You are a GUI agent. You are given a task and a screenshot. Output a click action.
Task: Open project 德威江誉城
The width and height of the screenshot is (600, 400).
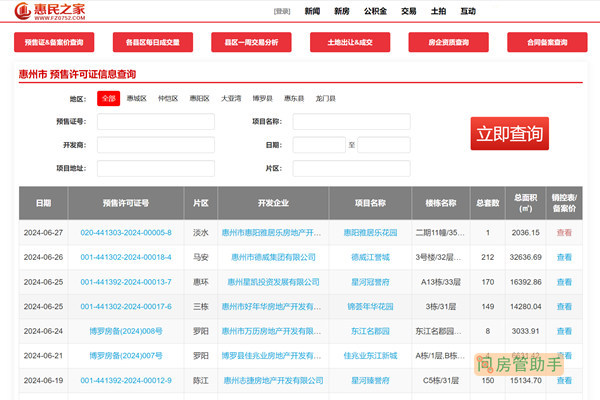[370, 257]
